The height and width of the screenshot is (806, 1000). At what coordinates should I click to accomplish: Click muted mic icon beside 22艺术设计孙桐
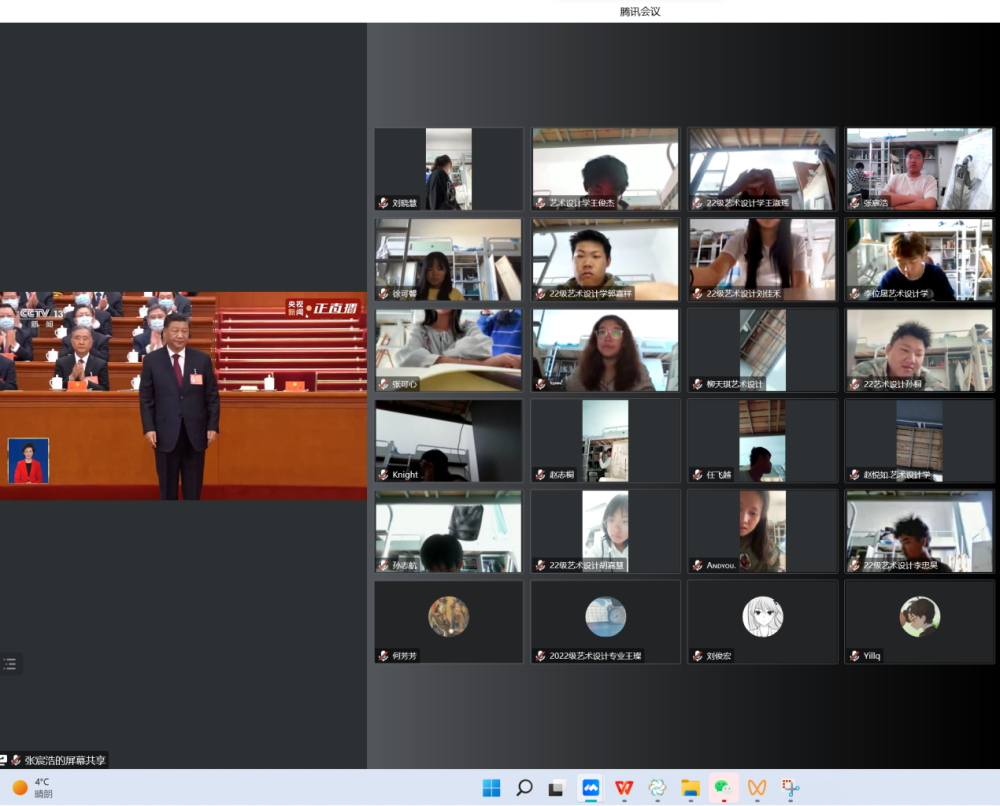point(855,384)
